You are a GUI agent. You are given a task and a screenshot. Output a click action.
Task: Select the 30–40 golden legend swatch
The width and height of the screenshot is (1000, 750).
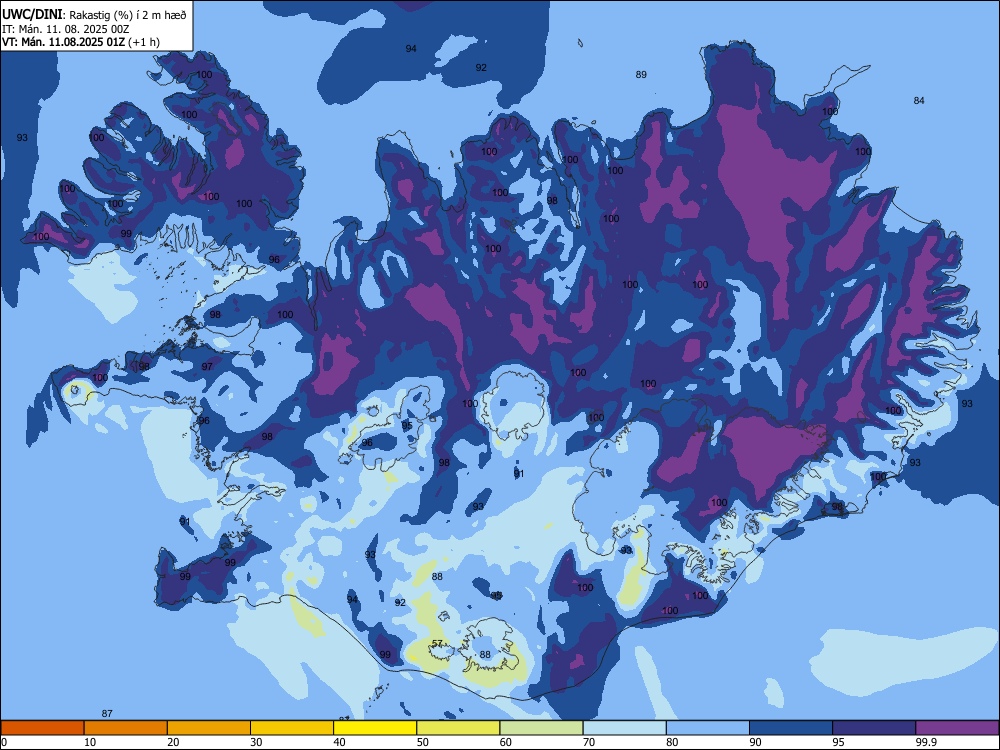(x=292, y=728)
